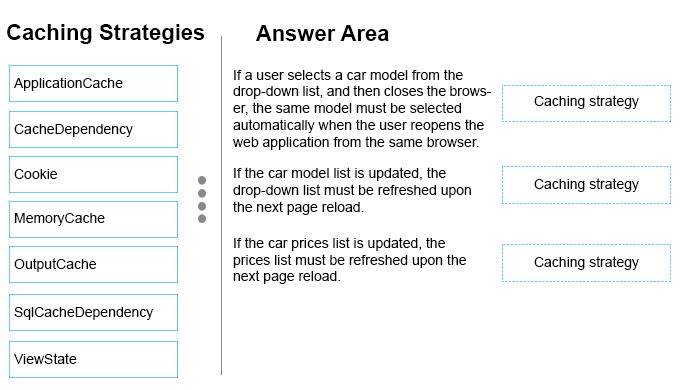The height and width of the screenshot is (390, 685).
Task: Click the car prices list requirement text
Action: pos(349,260)
